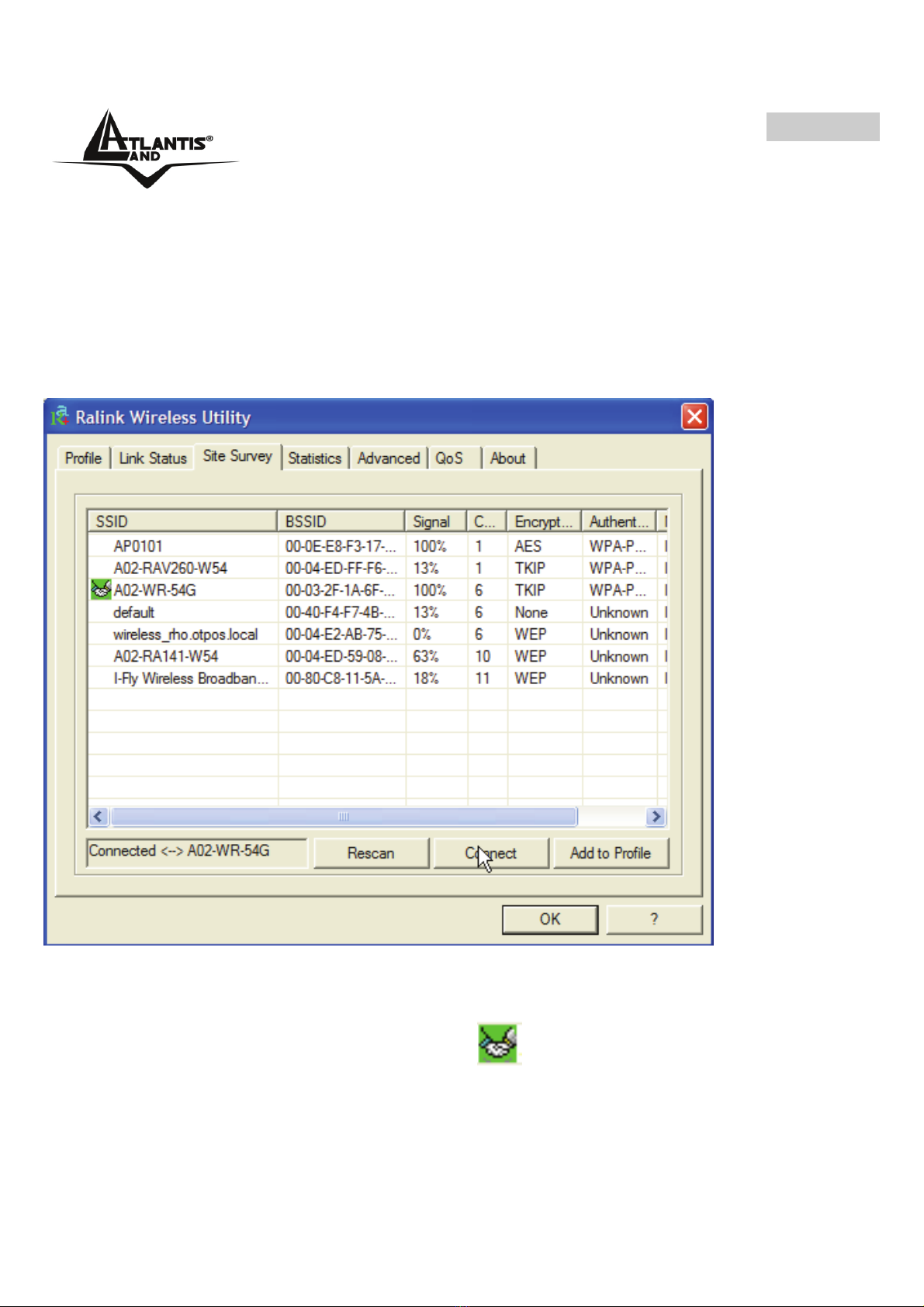Click BSSID 00-80-C8-11-5A-...

pos(341,678)
